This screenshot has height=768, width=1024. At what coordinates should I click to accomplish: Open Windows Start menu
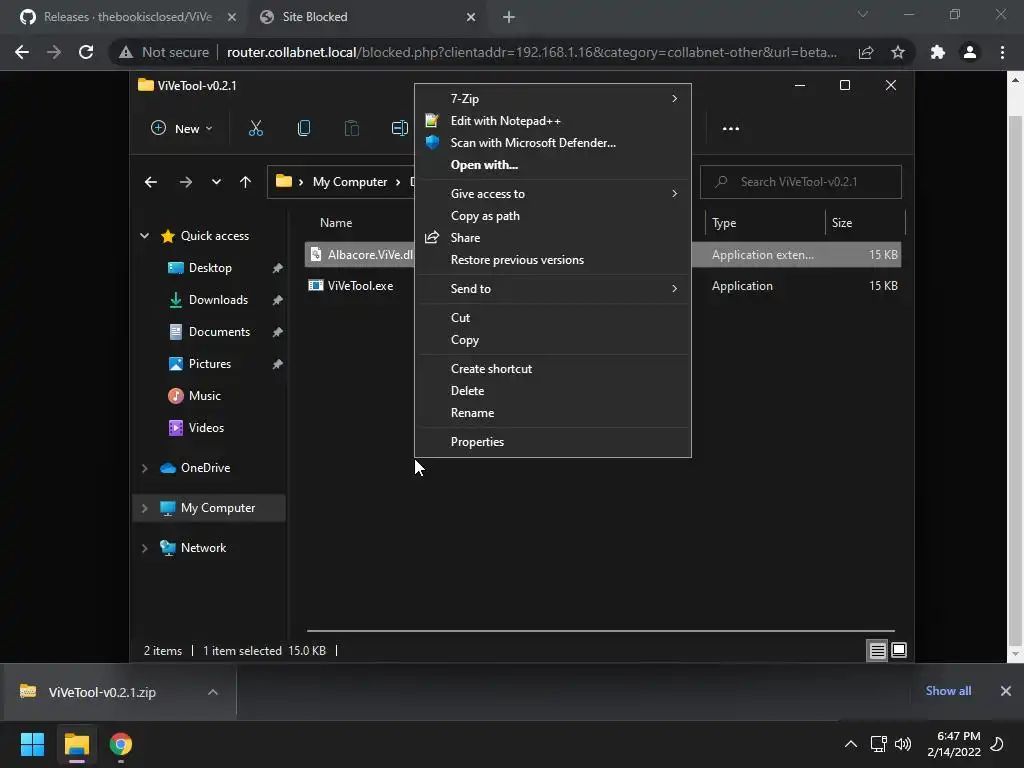point(32,744)
